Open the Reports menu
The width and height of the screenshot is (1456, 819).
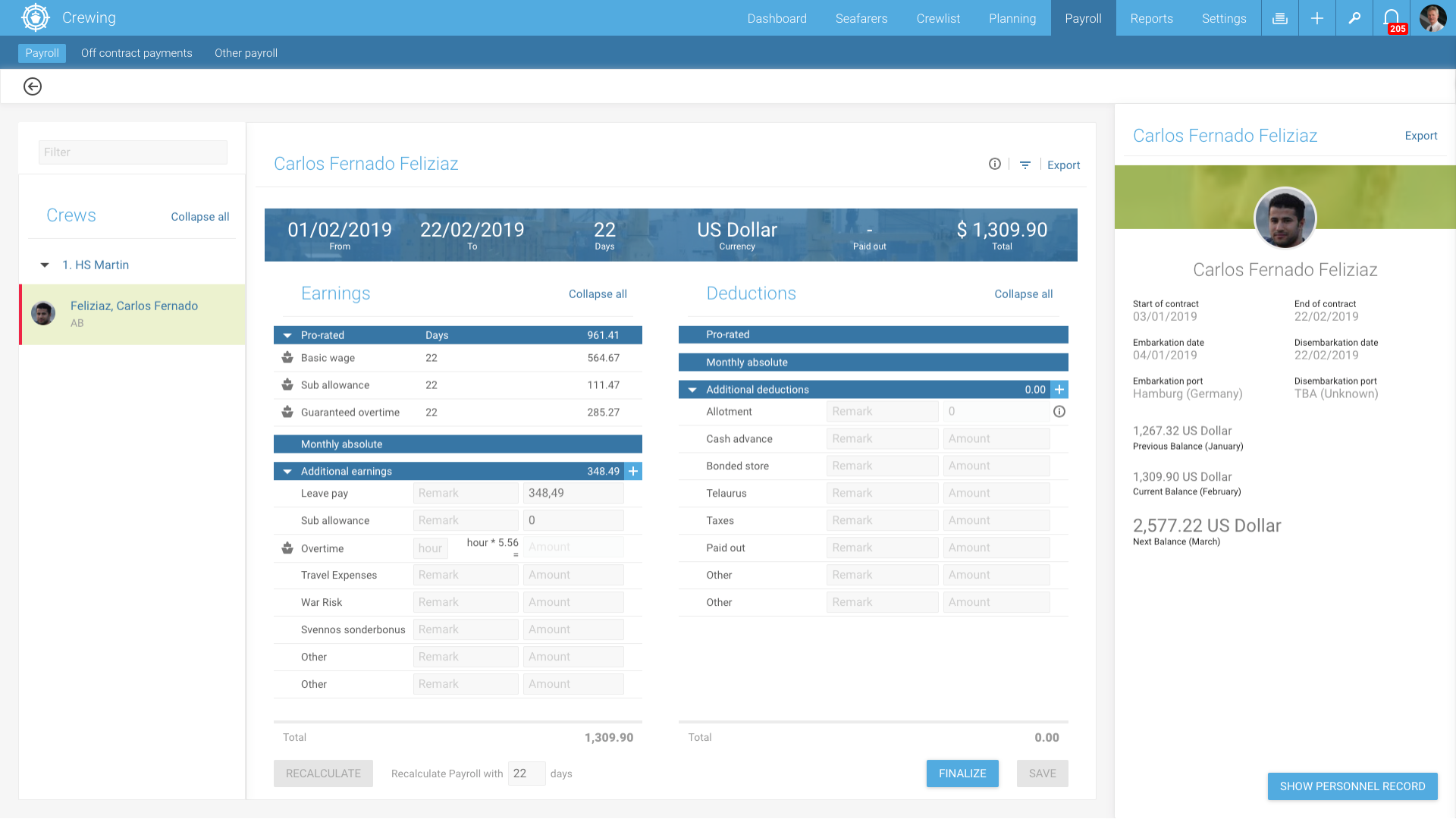(x=1151, y=18)
